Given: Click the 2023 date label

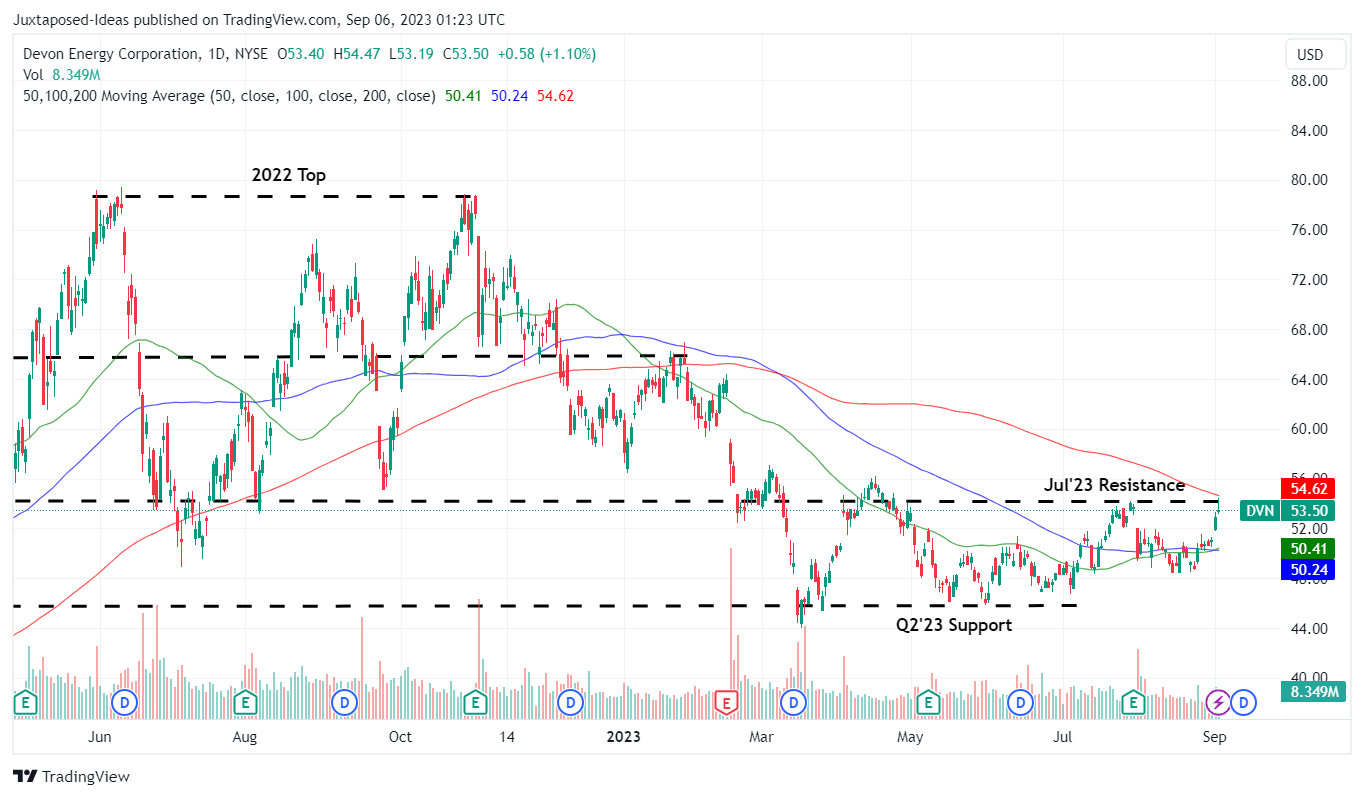Looking at the screenshot, I should point(624,738).
